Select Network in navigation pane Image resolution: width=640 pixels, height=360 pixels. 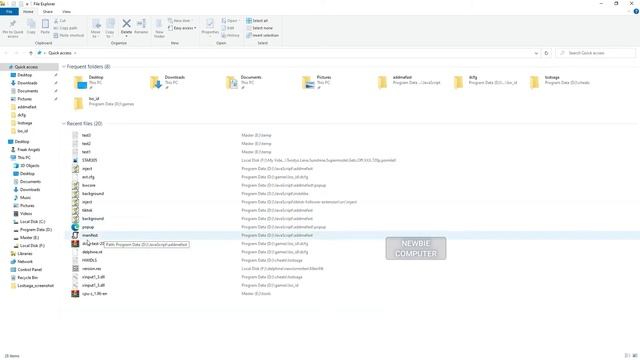(x=24, y=262)
